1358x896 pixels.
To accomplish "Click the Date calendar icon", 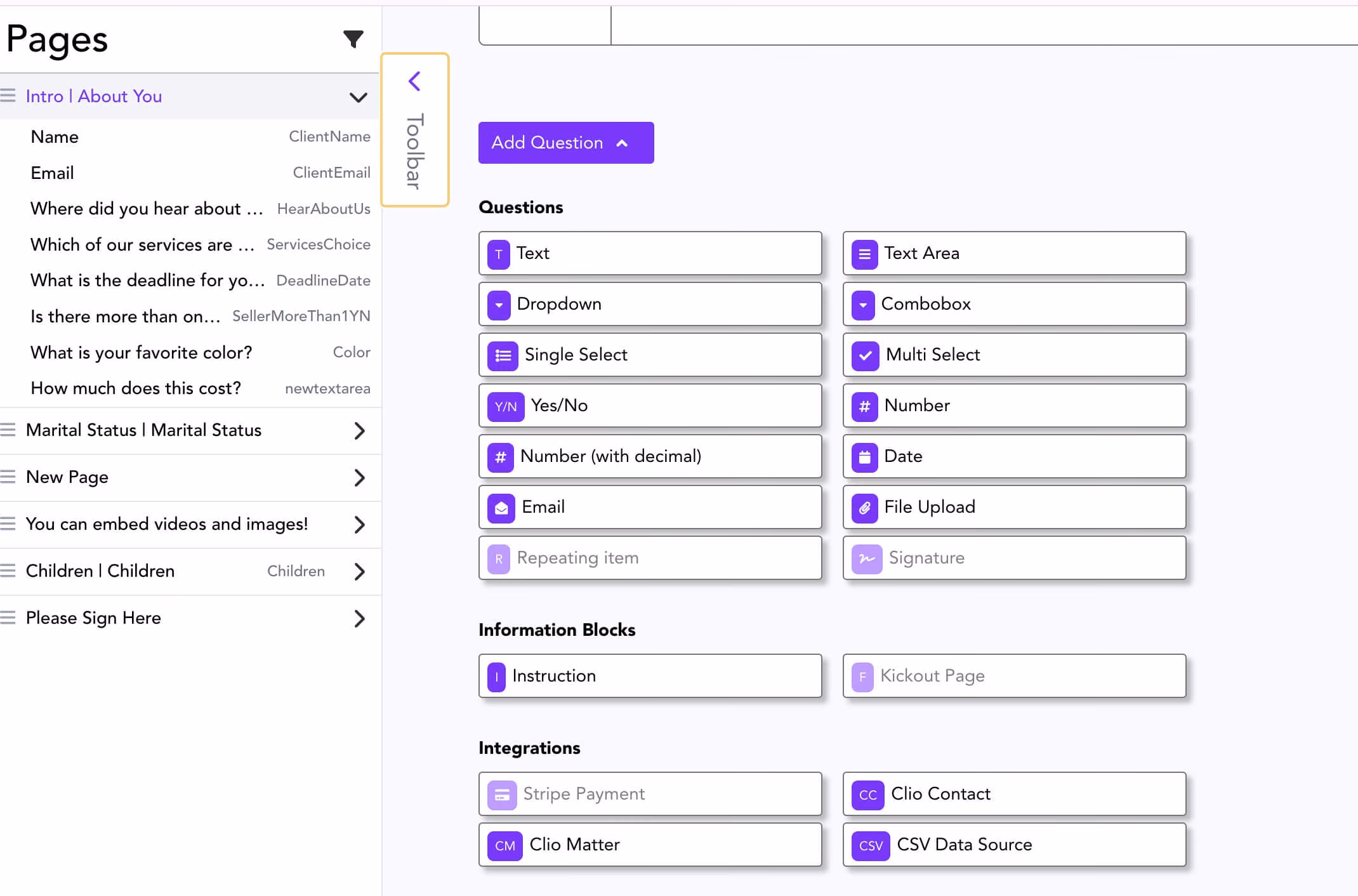I will [x=864, y=458].
